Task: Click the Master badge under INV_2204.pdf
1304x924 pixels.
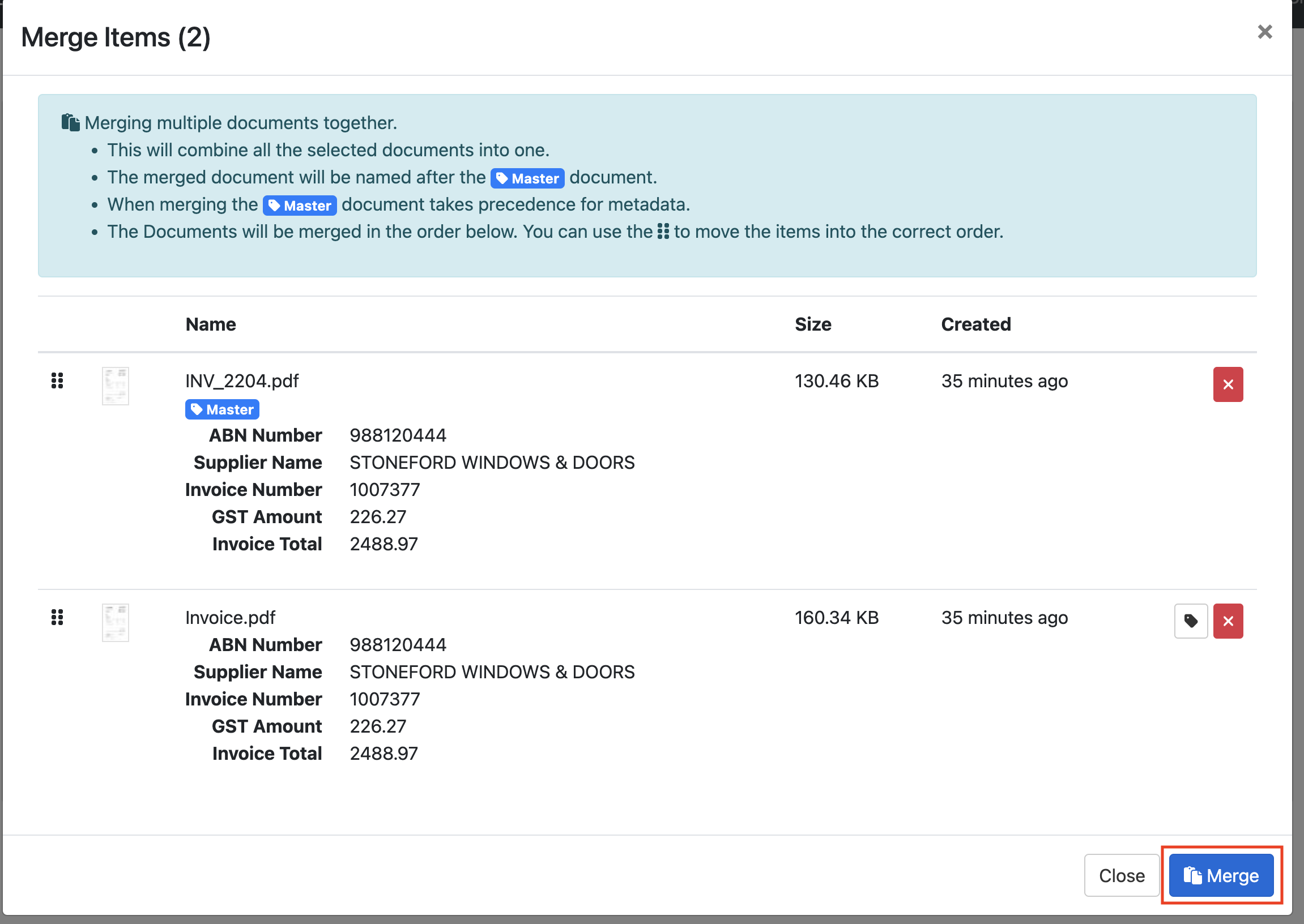Action: click(222, 410)
